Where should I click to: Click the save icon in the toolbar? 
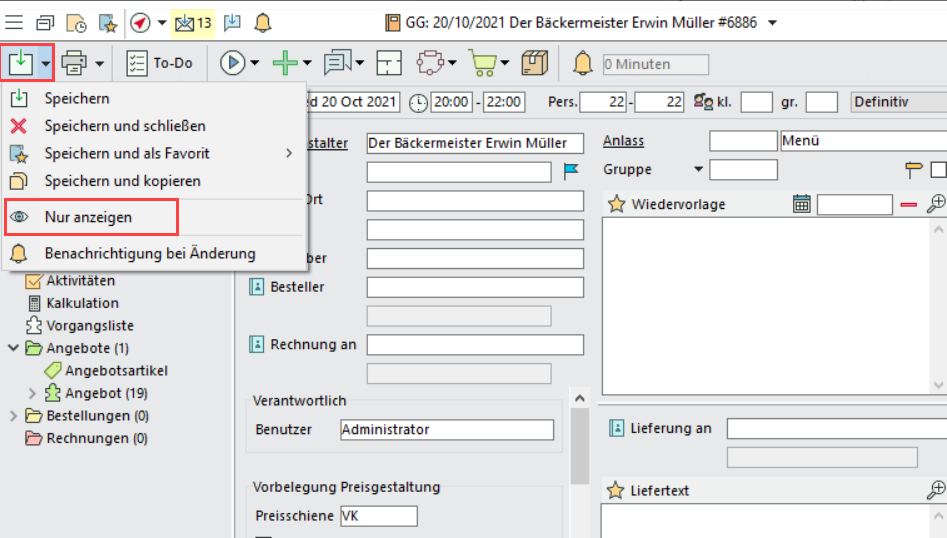pyautogui.click(x=20, y=63)
